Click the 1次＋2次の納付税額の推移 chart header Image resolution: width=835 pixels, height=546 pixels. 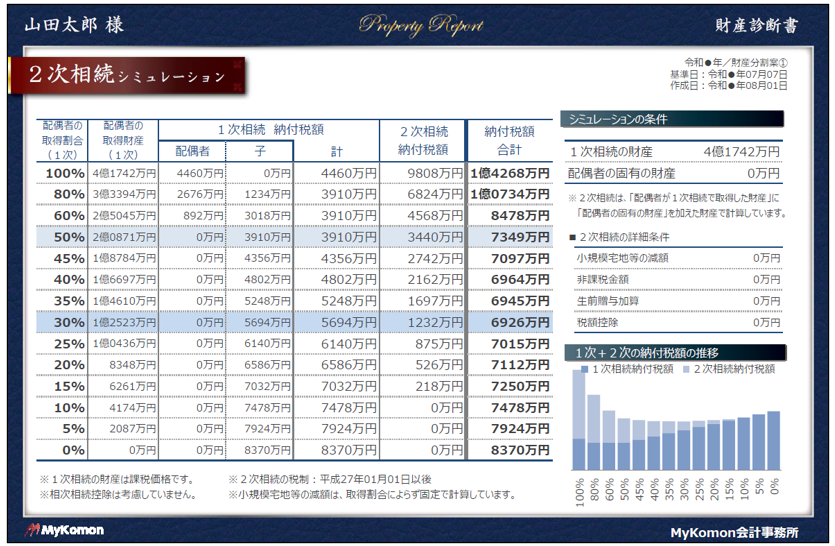click(672, 352)
